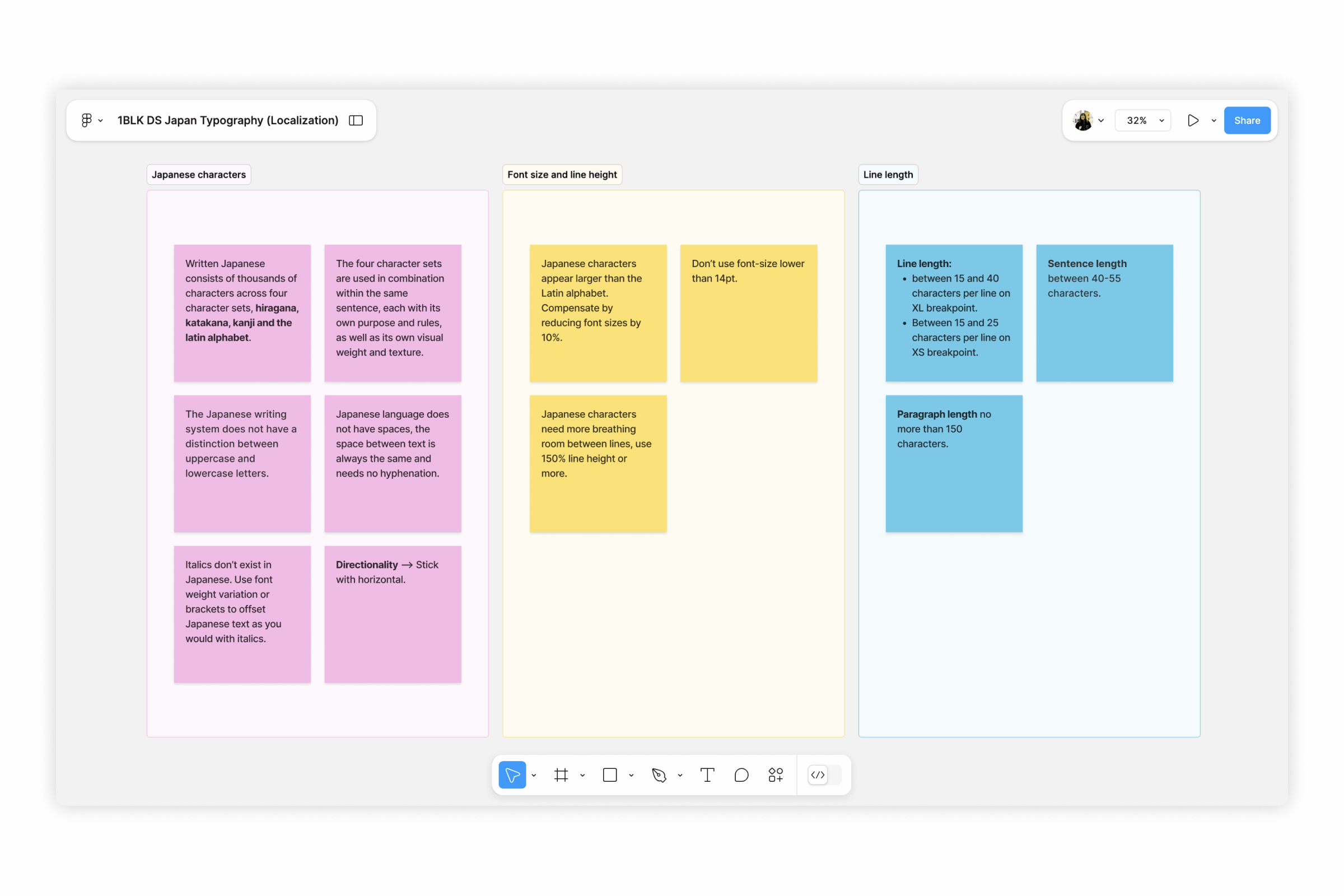Open the 32% zoom dropdown
Screen dimensions: 1344x896
coord(1143,120)
